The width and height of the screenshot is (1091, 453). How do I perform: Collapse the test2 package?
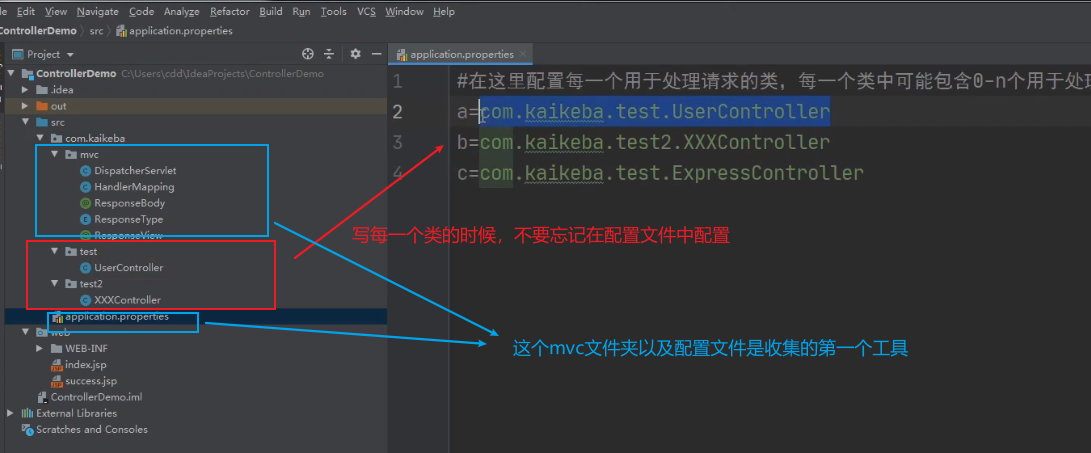(x=55, y=284)
